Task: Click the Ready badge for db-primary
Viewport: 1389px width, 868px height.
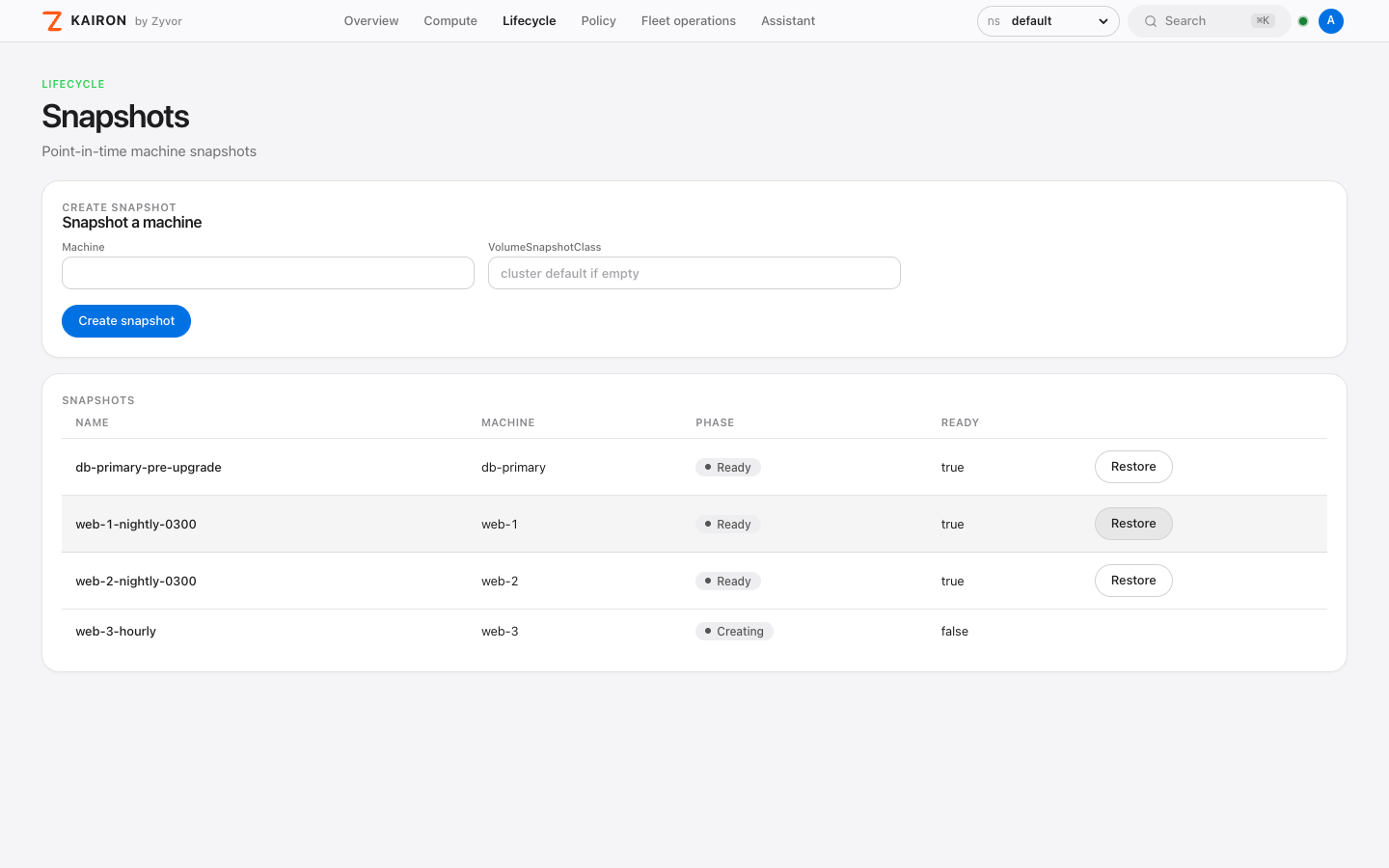Action: [728, 468]
